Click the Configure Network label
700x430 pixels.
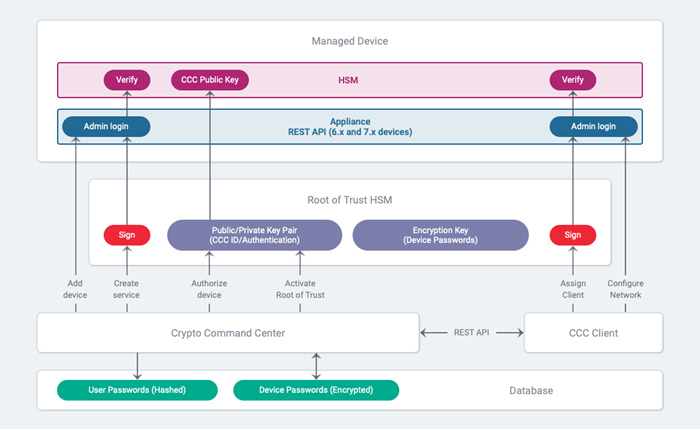point(626,289)
